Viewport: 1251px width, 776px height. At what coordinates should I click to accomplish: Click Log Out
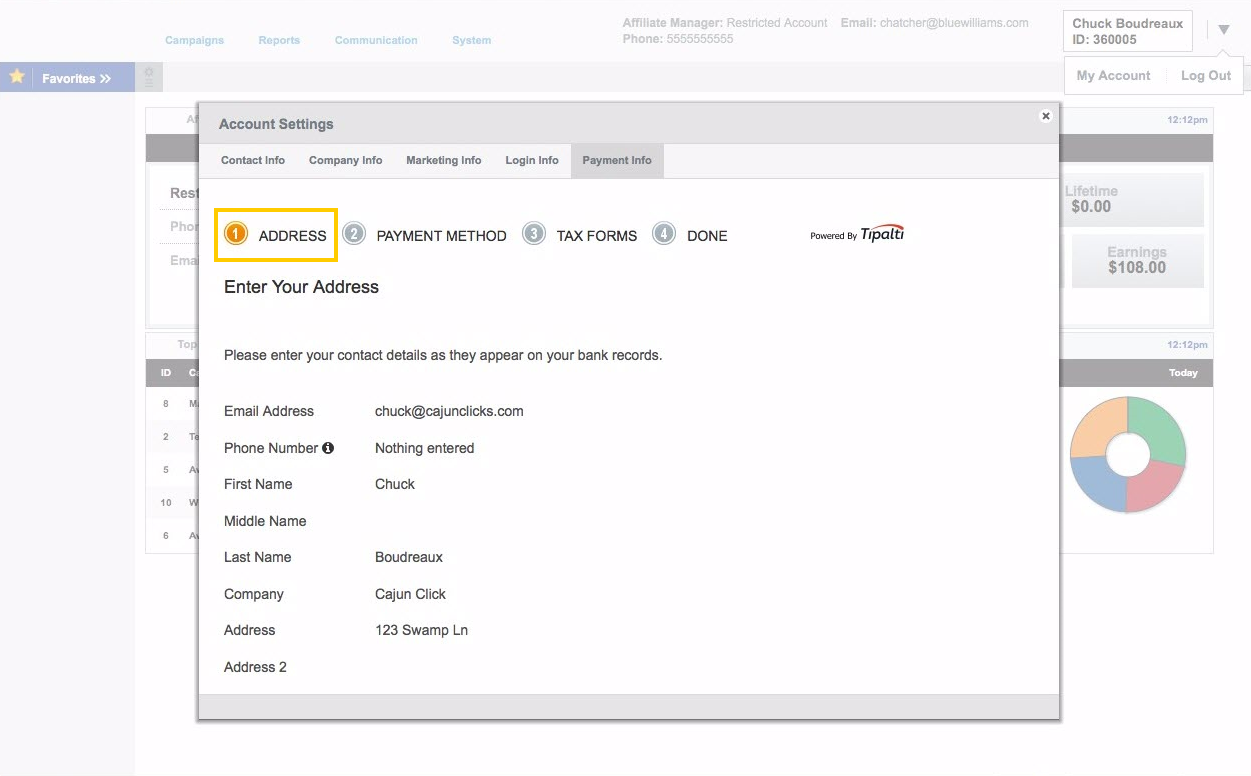1205,75
